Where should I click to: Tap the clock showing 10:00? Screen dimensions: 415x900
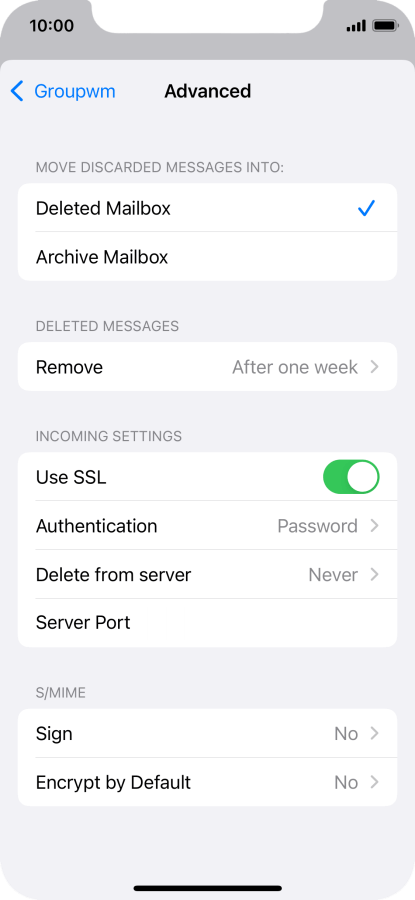[x=52, y=26]
